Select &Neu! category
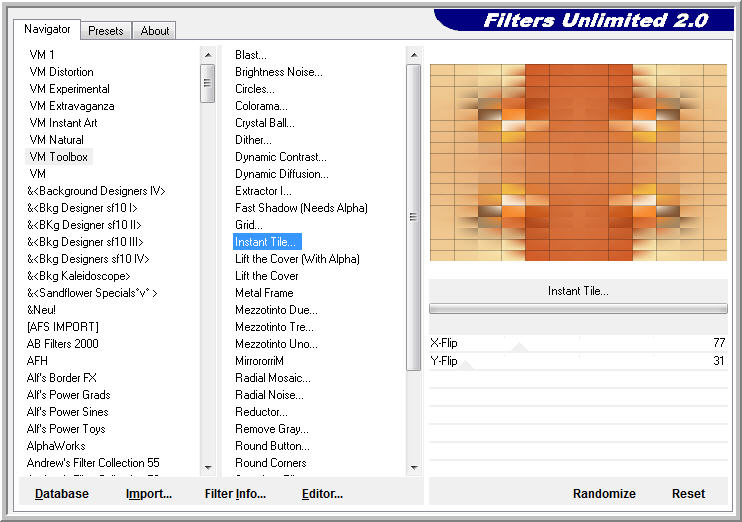742x522 pixels. 41,310
